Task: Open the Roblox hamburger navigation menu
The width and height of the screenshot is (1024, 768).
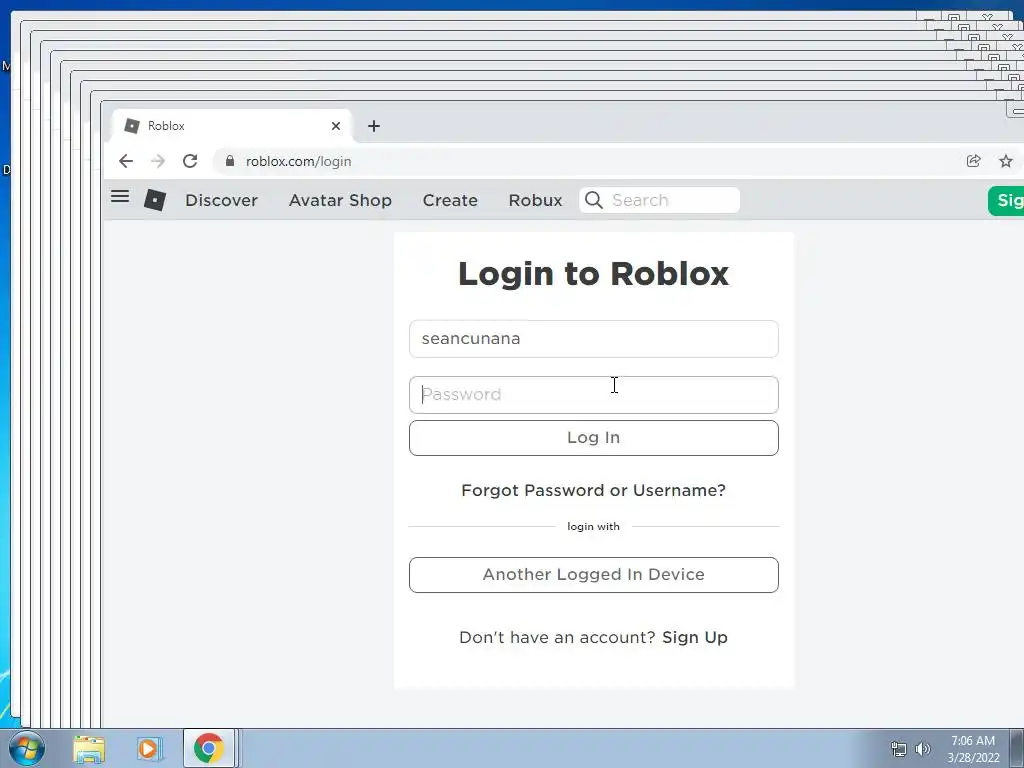Action: (120, 197)
